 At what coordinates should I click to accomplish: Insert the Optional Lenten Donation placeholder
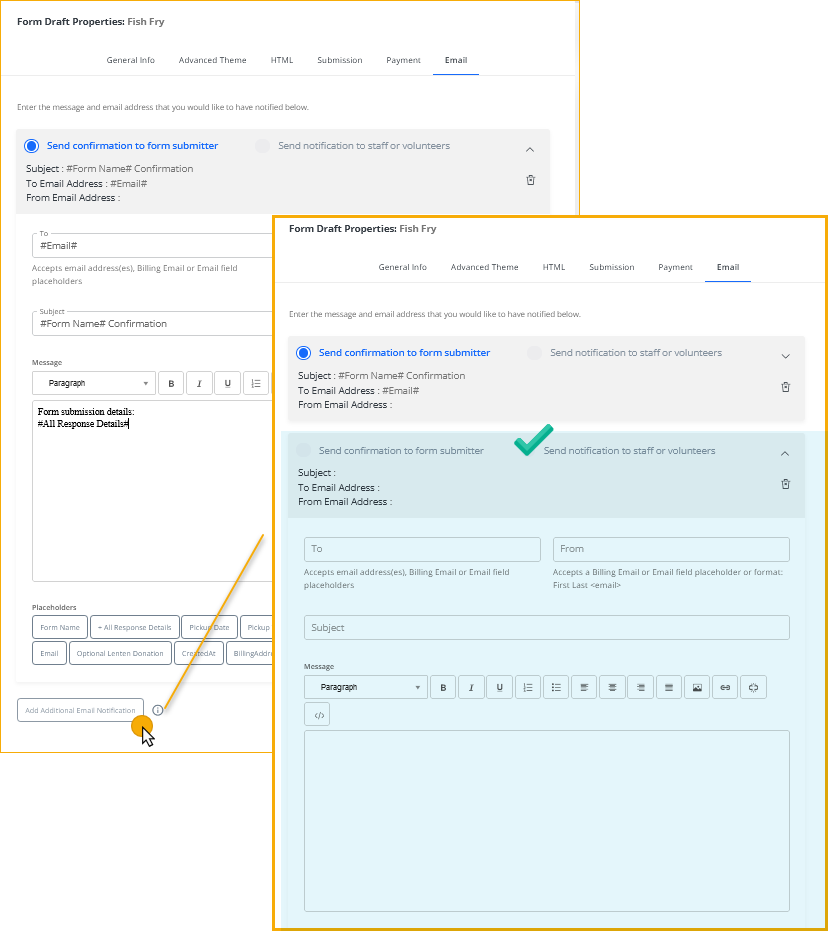(x=120, y=653)
